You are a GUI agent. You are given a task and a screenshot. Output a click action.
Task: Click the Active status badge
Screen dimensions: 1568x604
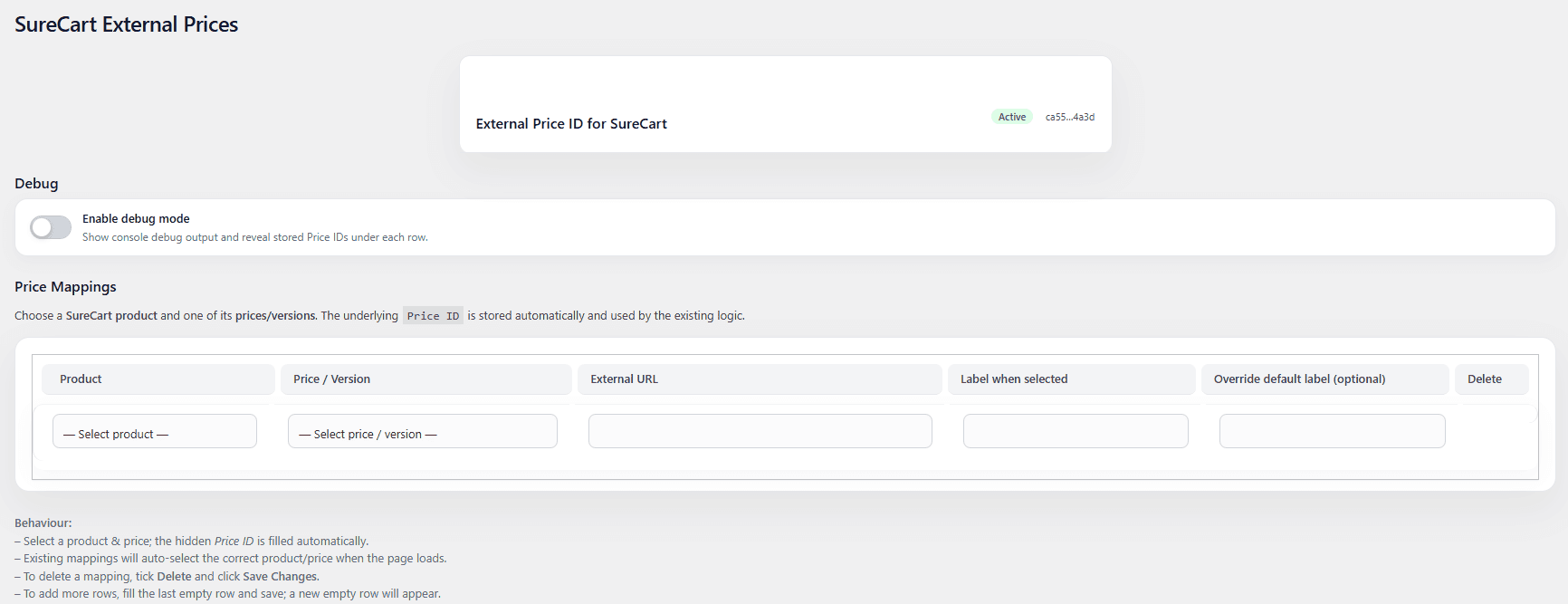pyautogui.click(x=1012, y=117)
